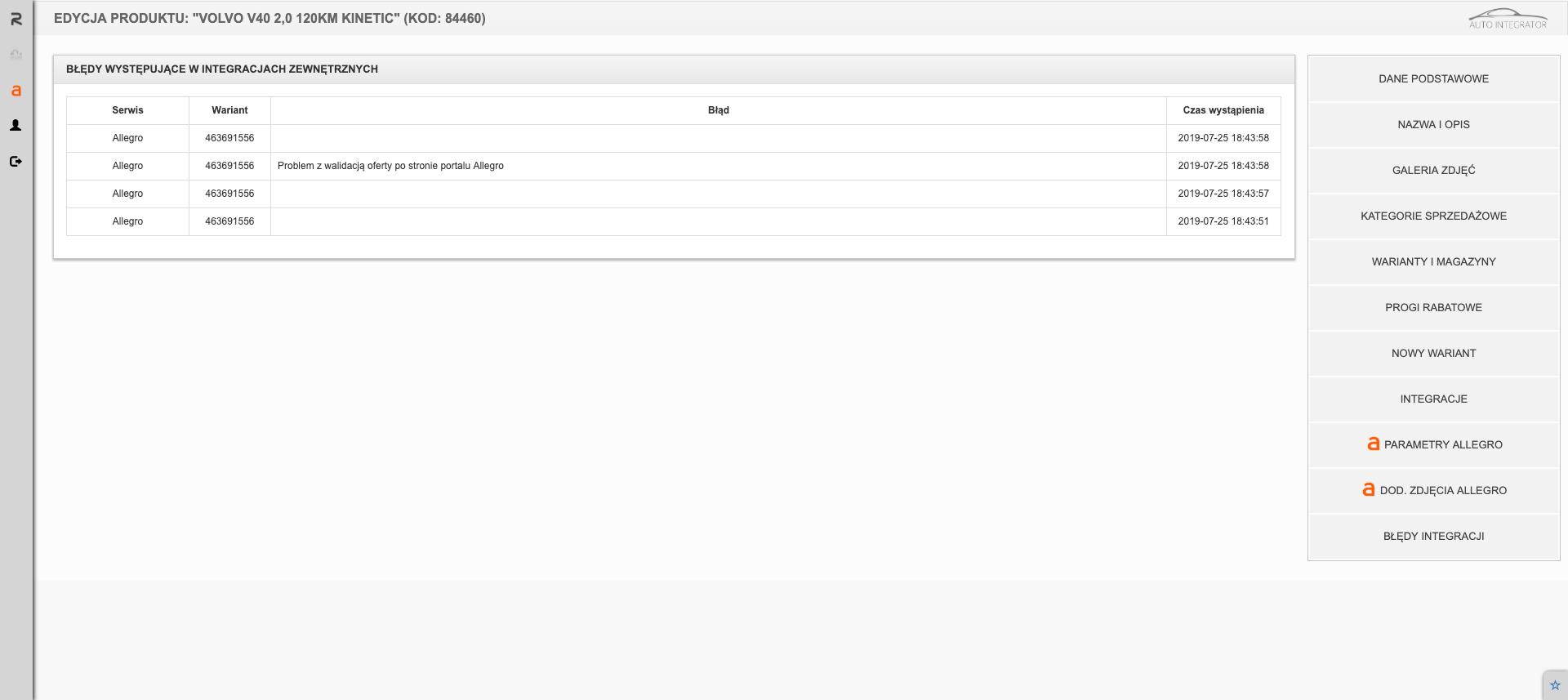The height and width of the screenshot is (700, 1568).
Task: Open Warianty i Magazyny section
Action: 1433,262
